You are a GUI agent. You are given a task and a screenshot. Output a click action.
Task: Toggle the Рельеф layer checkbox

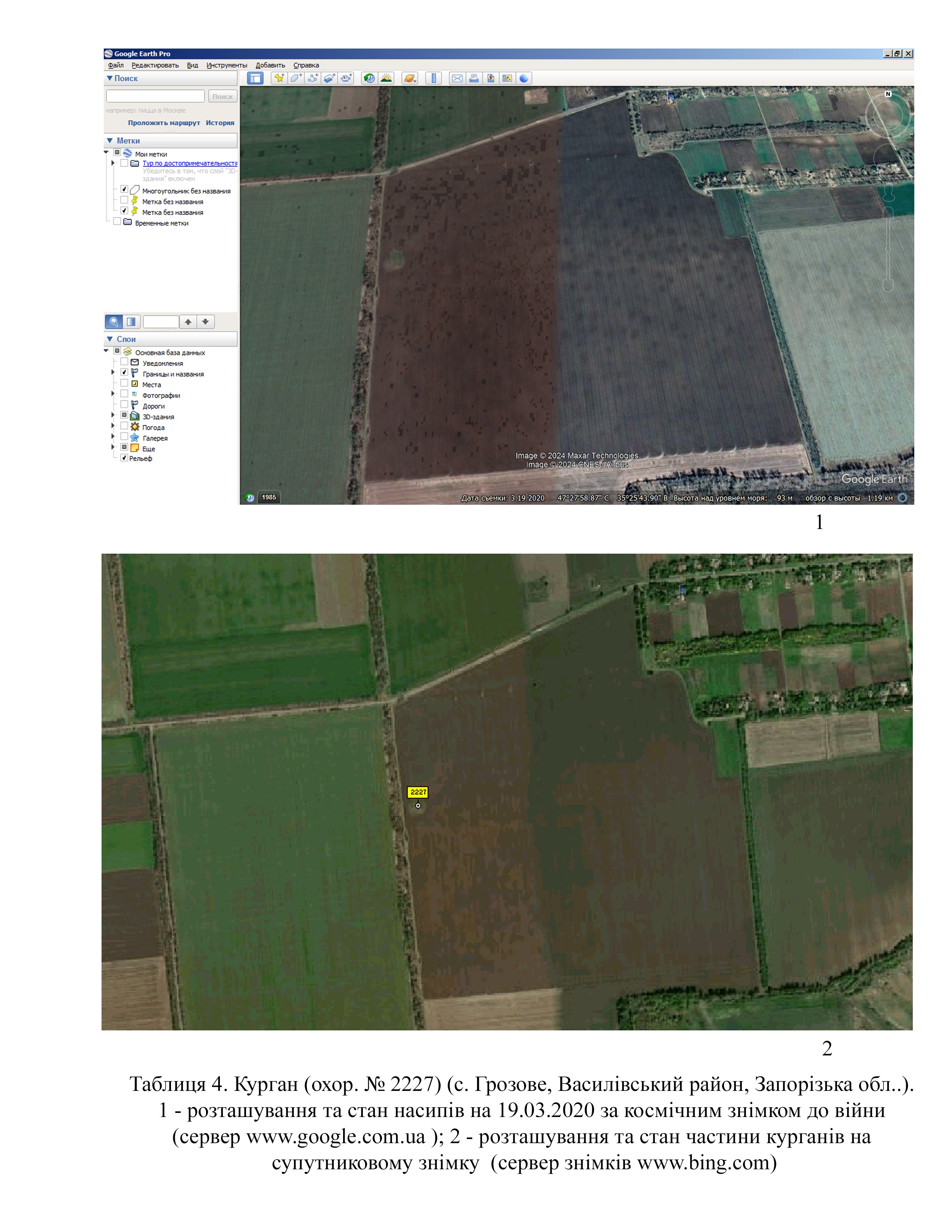124,457
